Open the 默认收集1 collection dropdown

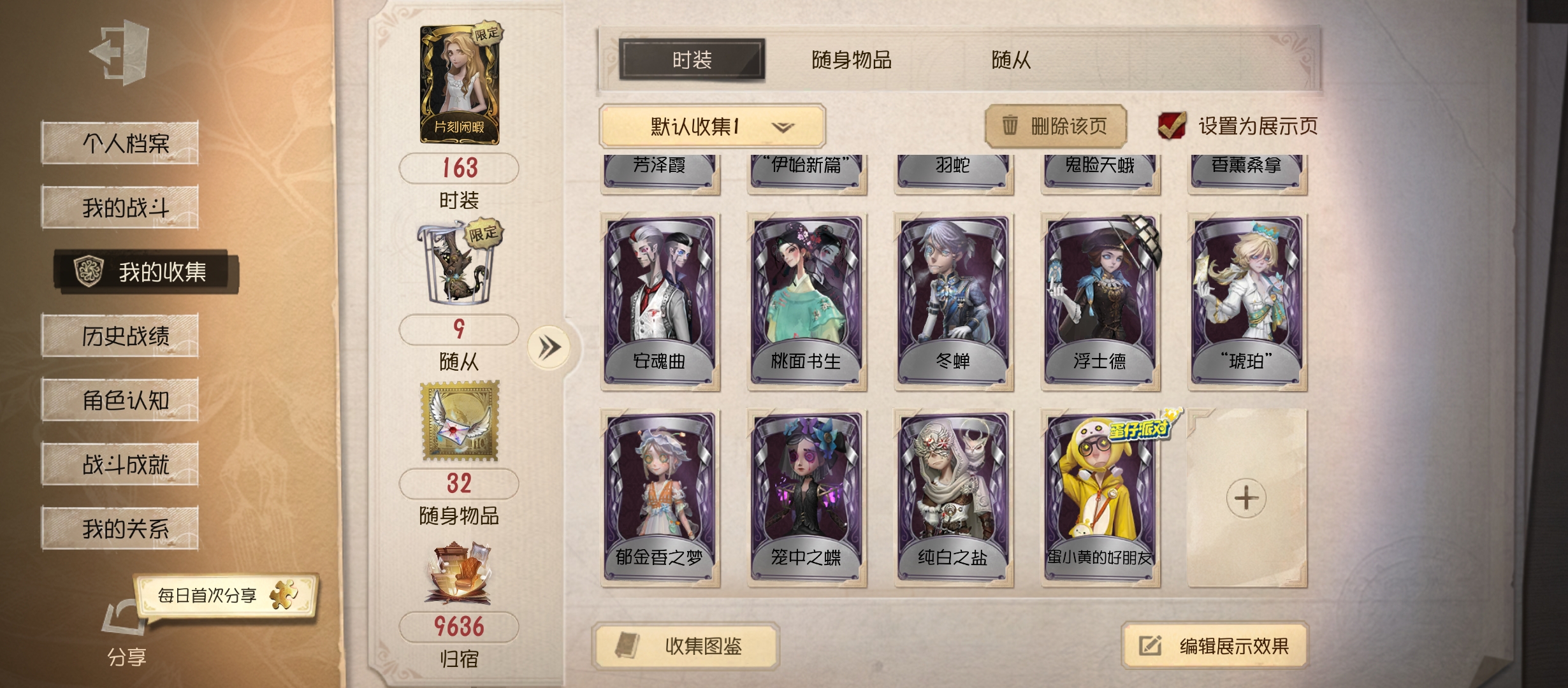click(x=712, y=126)
